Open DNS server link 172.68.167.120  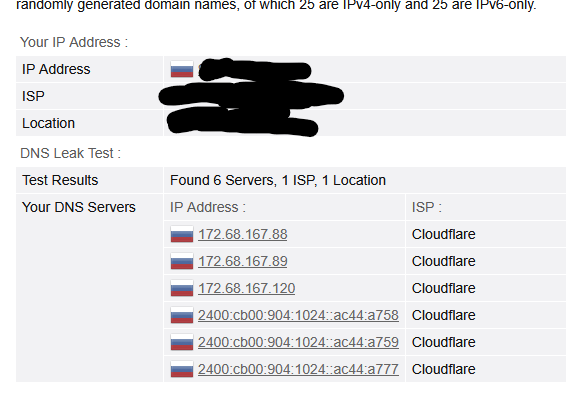[x=247, y=288]
